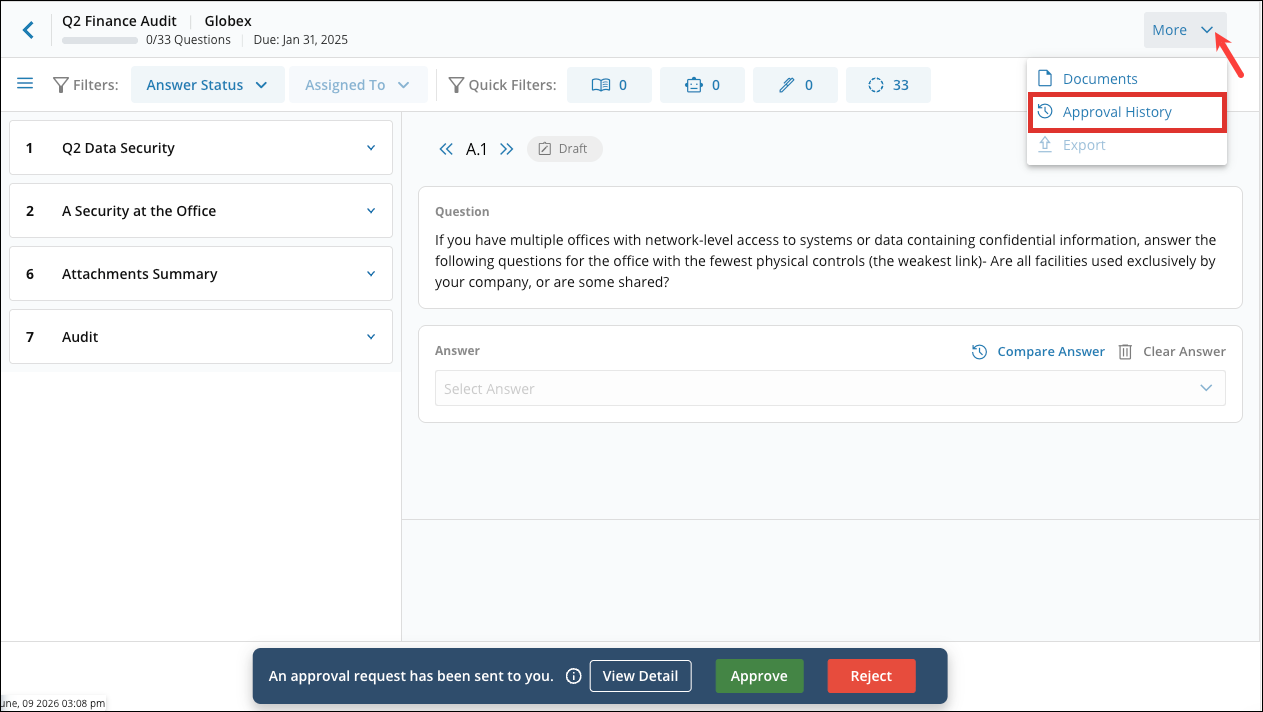
Task: Click the funnel icon beside Quick Filters
Action: [x=457, y=85]
